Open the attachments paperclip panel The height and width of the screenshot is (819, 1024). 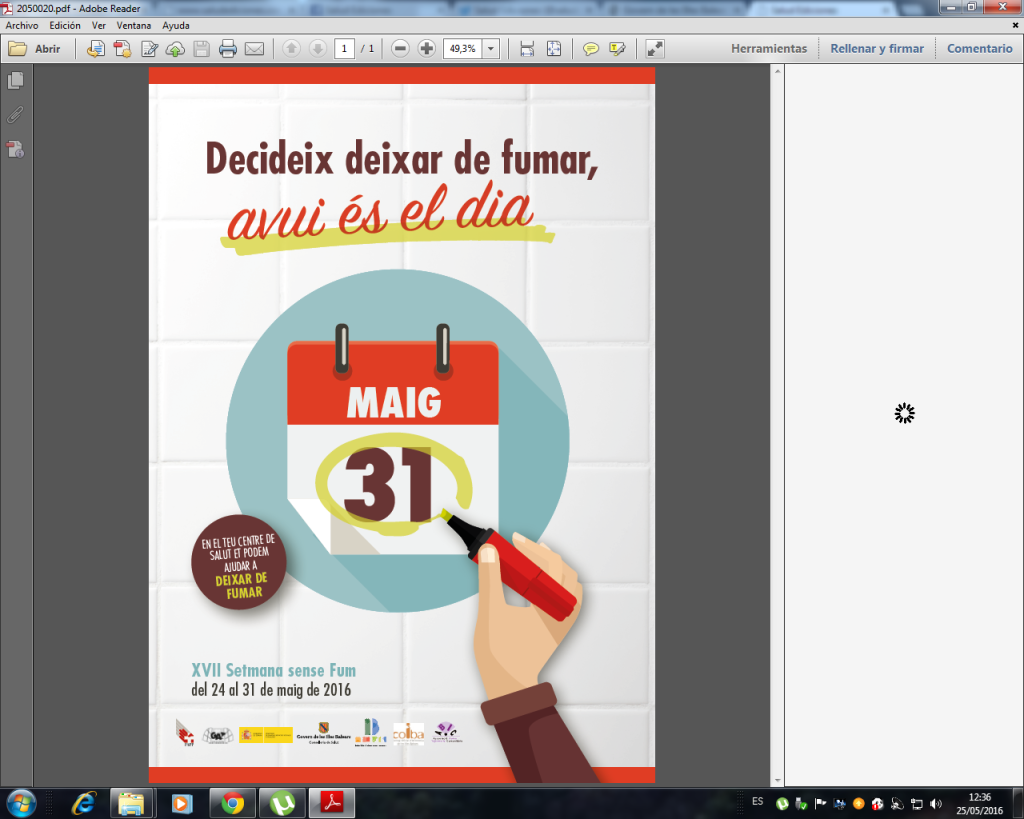[15, 115]
